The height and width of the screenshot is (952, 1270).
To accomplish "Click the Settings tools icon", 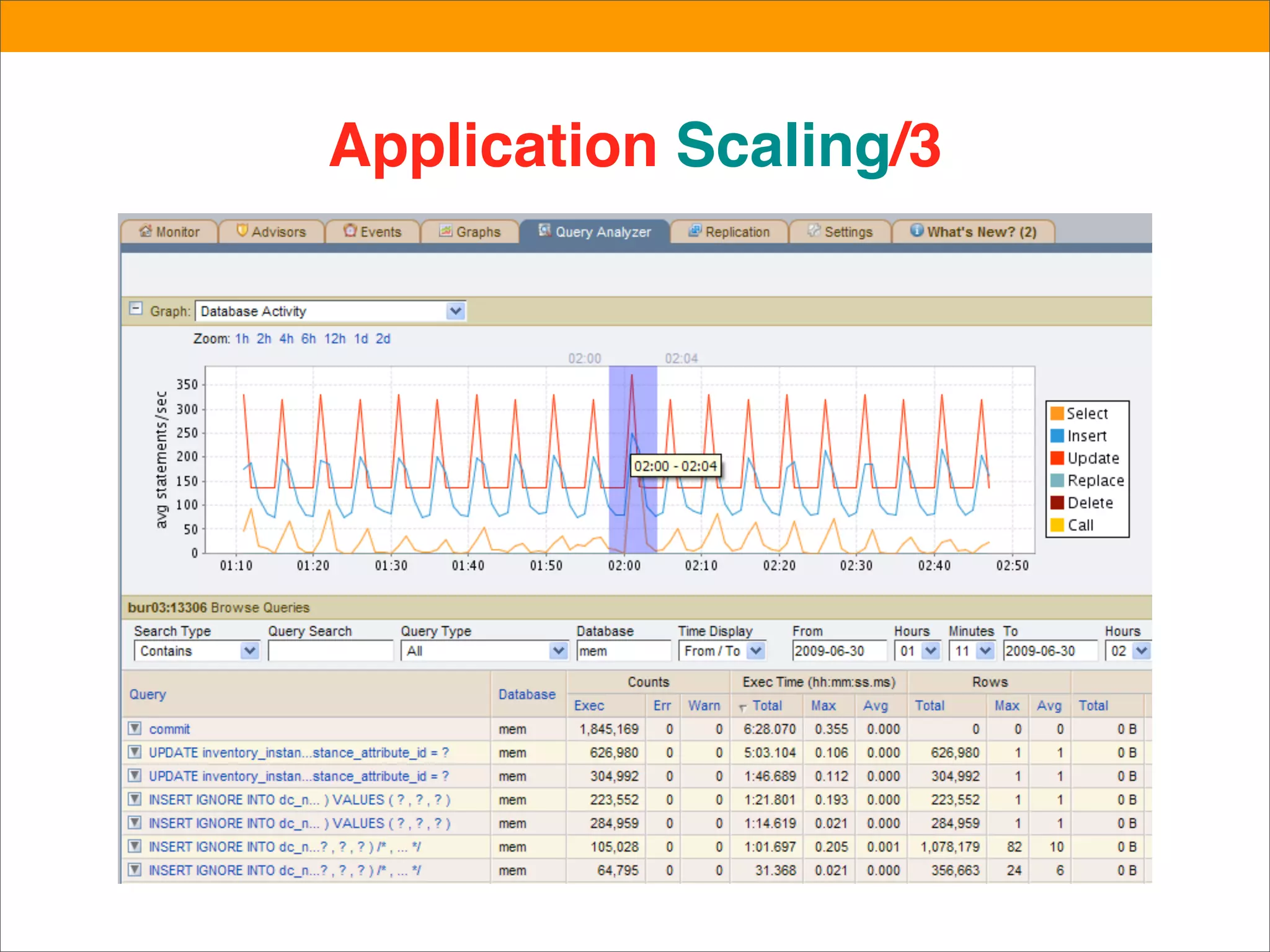I will pos(814,231).
